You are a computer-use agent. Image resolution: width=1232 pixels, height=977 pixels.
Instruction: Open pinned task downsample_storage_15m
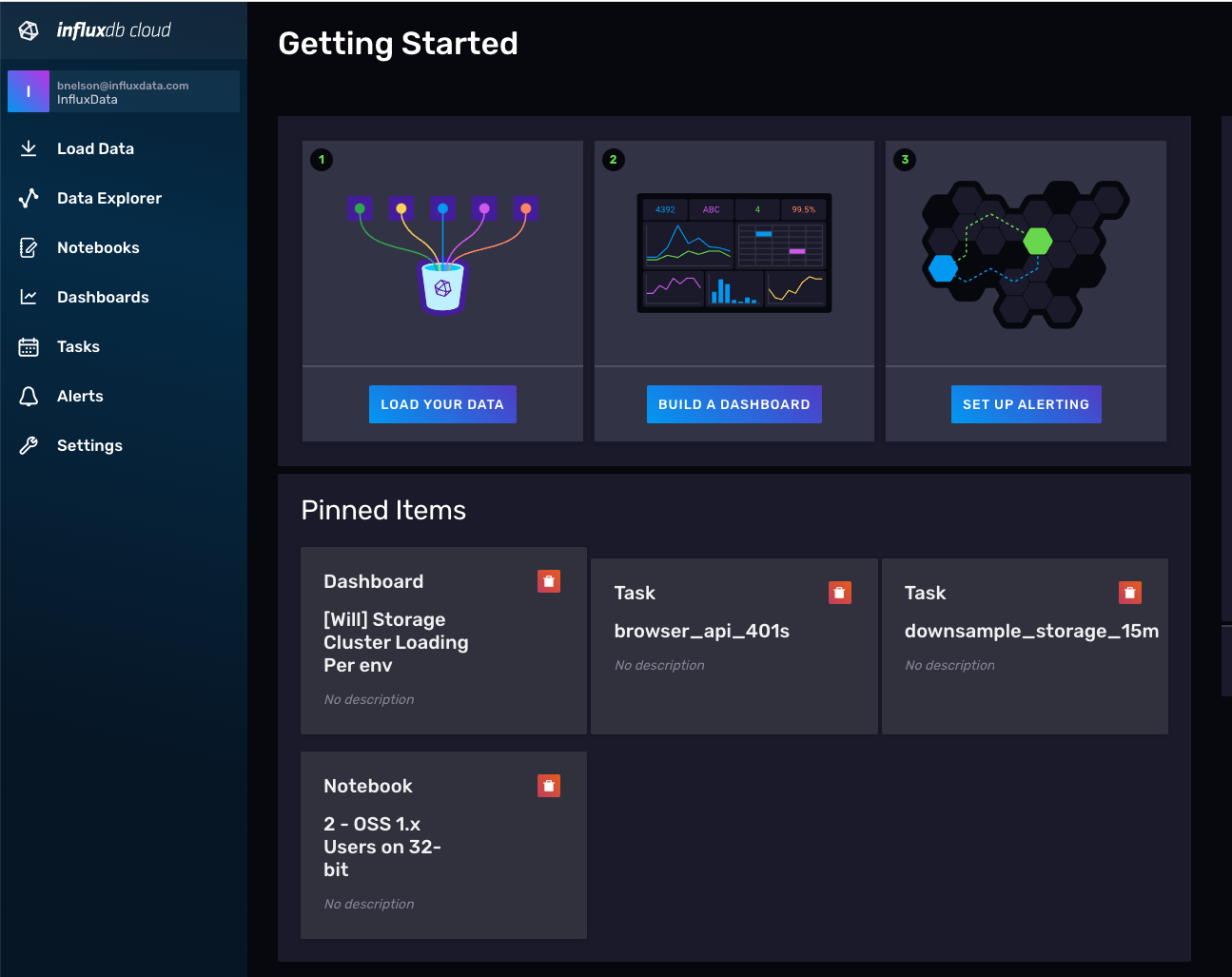[1031, 630]
